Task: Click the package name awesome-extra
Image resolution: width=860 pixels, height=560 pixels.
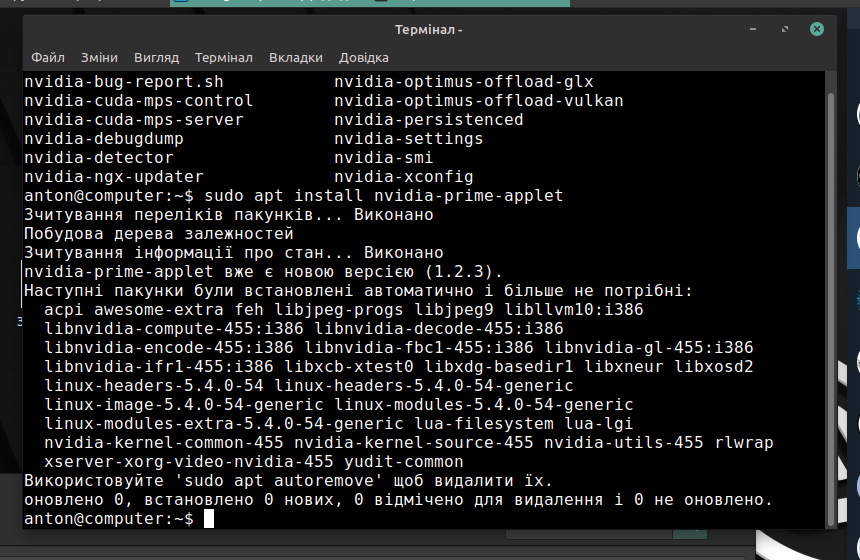Action: coord(159,310)
